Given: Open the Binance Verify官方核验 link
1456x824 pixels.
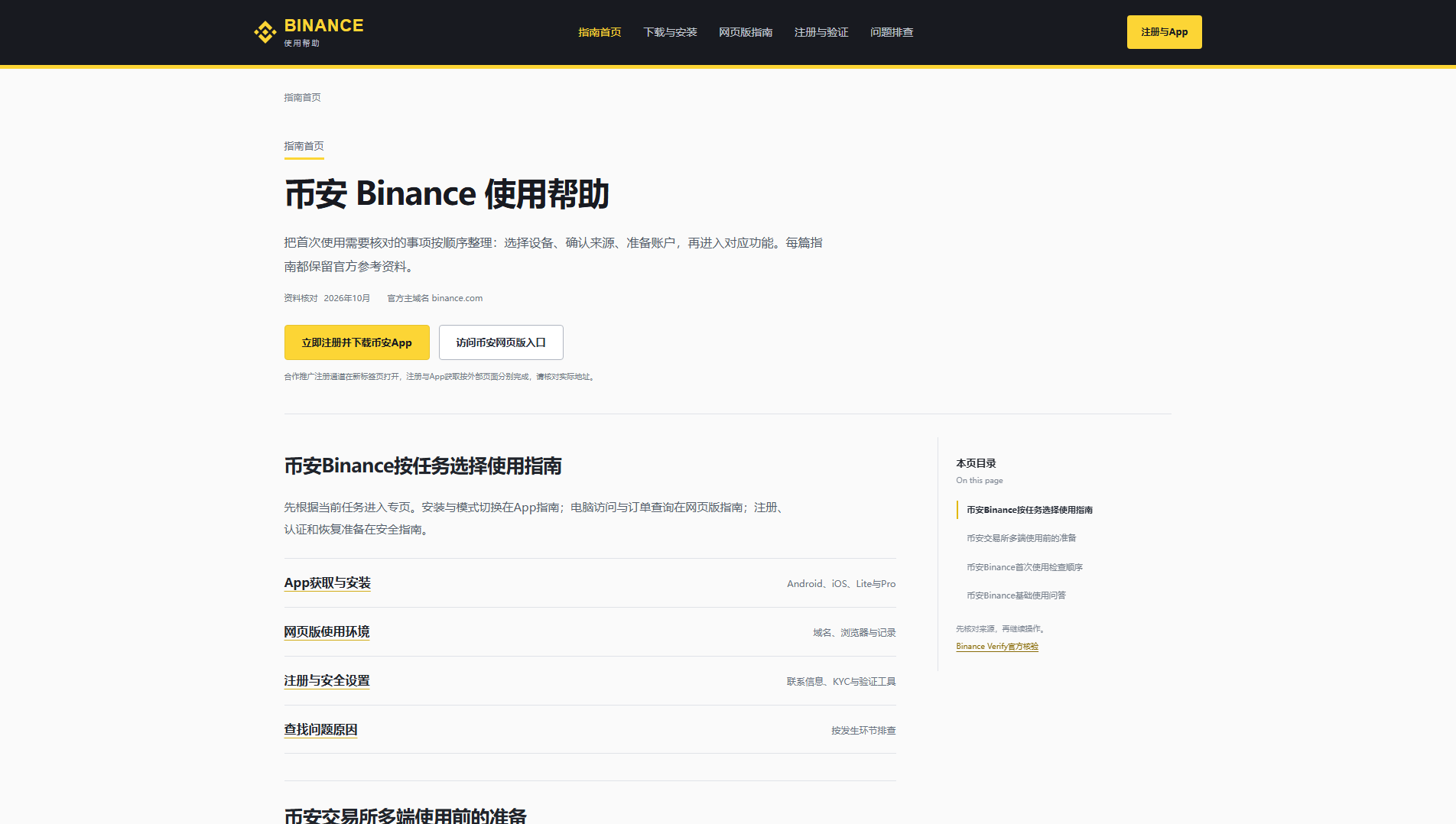Looking at the screenshot, I should (997, 647).
